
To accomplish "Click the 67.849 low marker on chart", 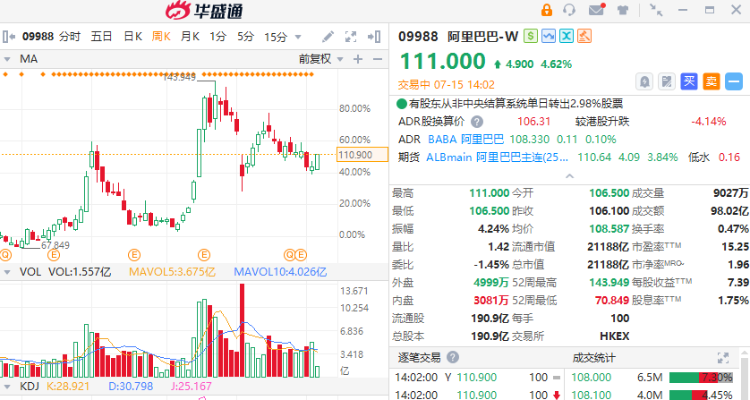I will [x=55, y=245].
